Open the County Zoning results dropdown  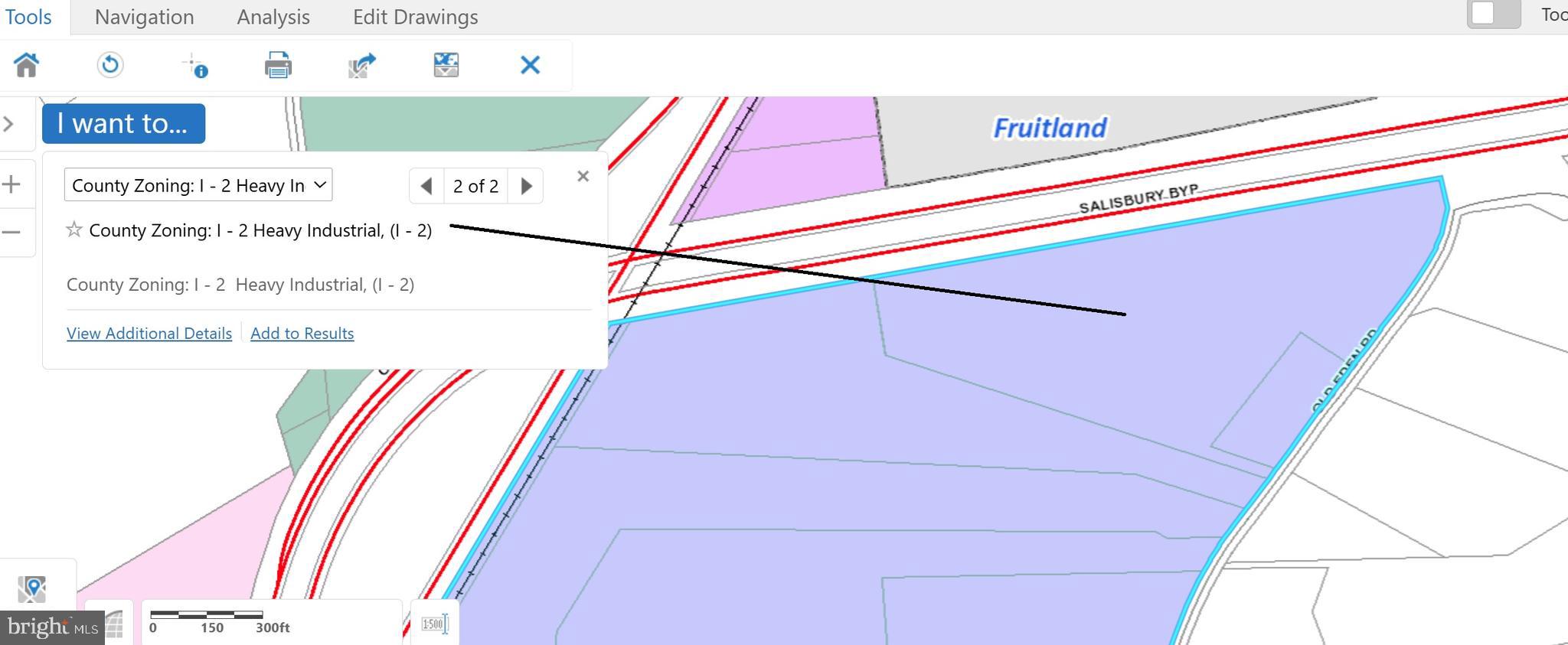tap(198, 185)
